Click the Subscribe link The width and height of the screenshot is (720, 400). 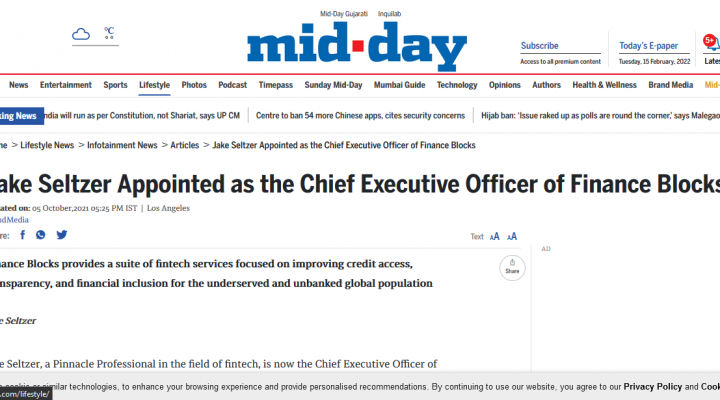coord(540,46)
